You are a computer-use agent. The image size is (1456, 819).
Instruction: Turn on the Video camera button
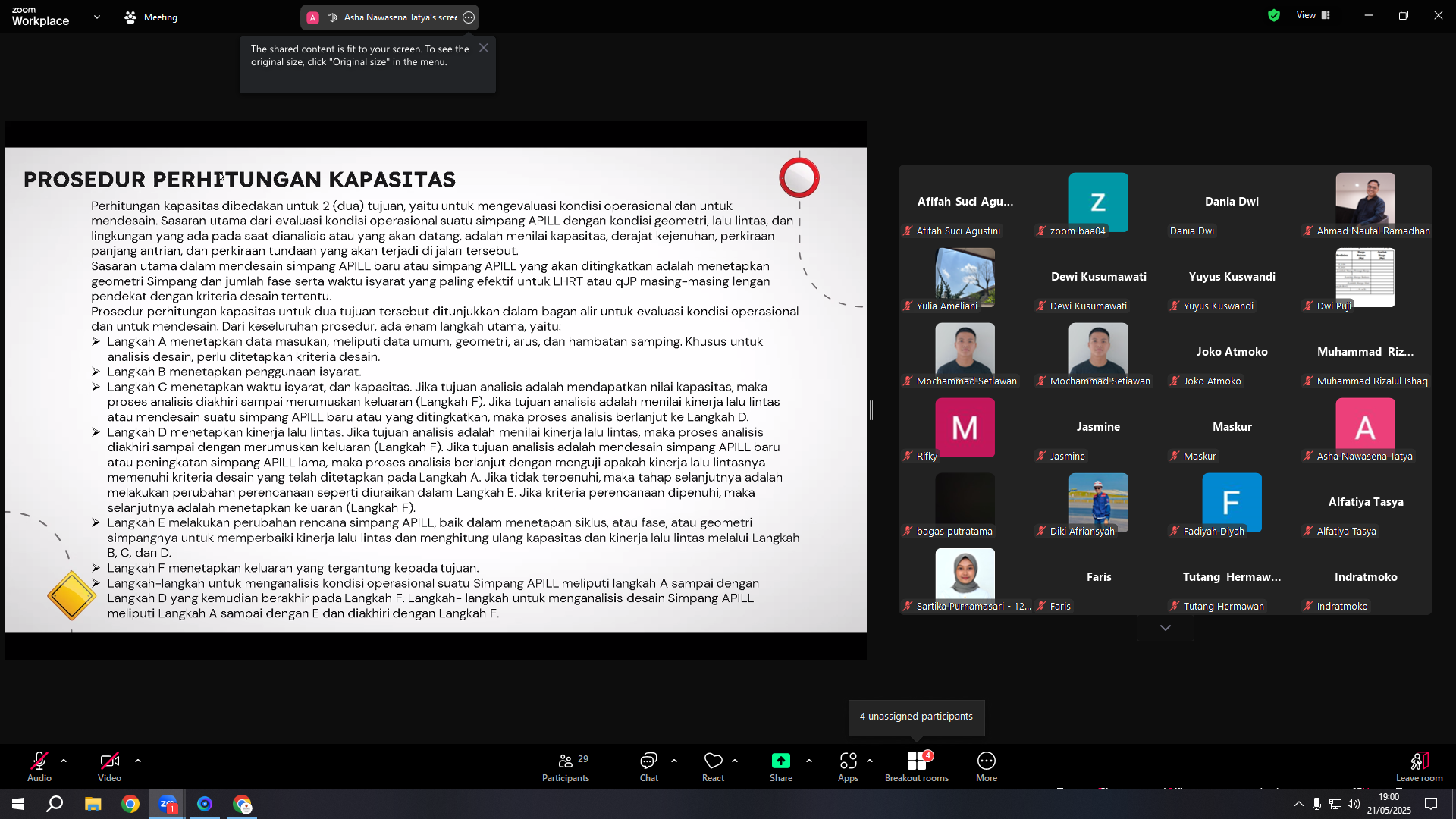[x=109, y=767]
